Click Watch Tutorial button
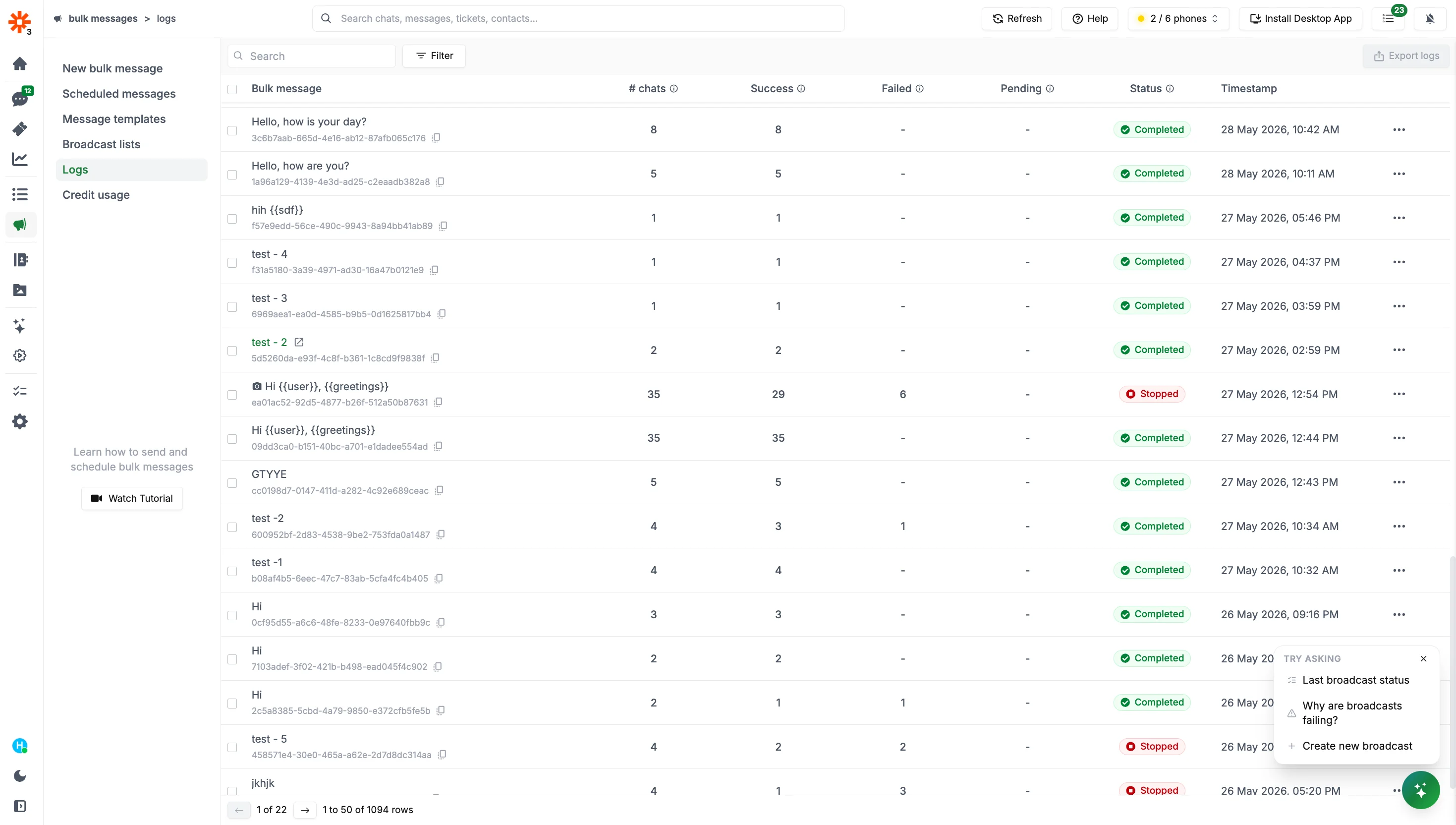 click(132, 499)
